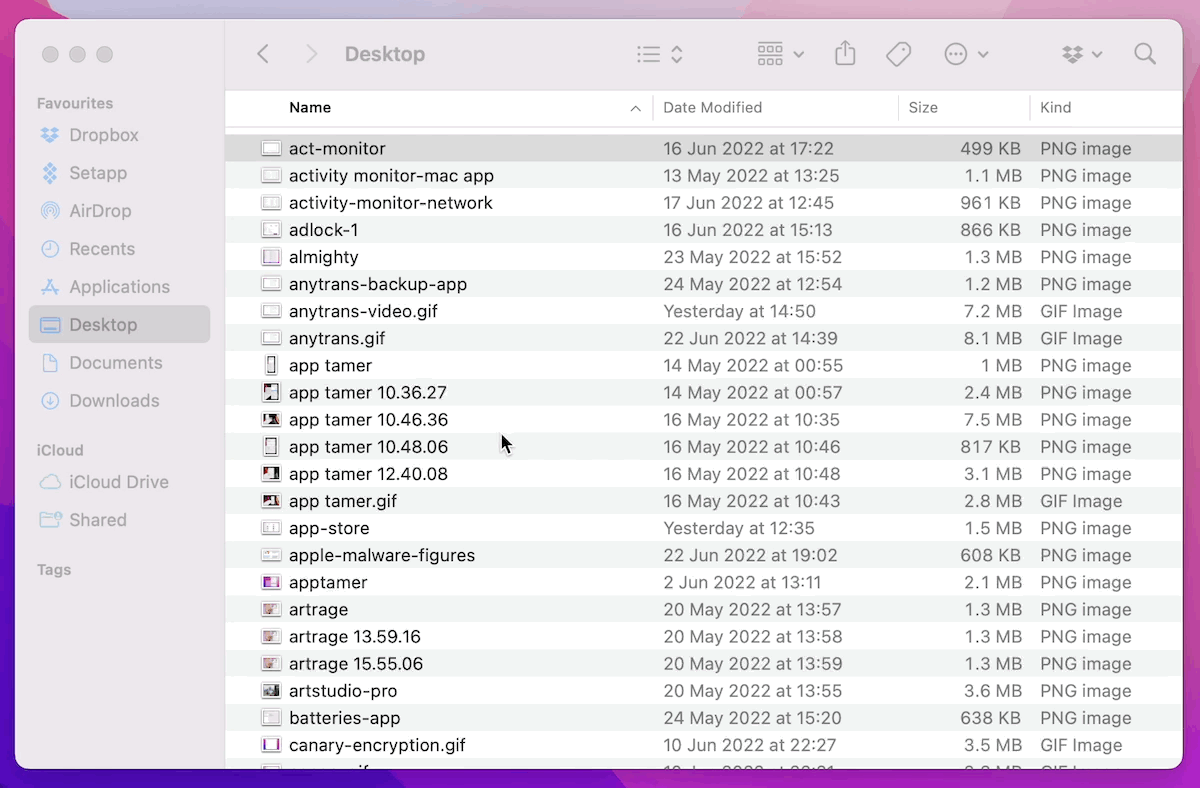
Task: Click the Yesterday at 12:35 date
Action: coord(739,528)
